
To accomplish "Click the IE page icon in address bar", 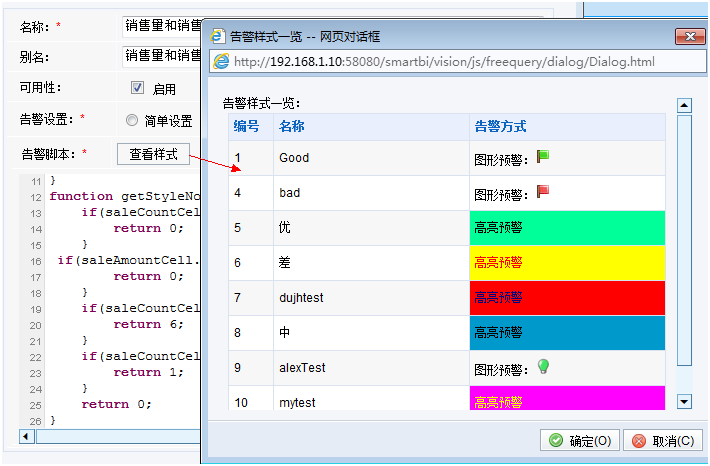I will [x=221, y=61].
